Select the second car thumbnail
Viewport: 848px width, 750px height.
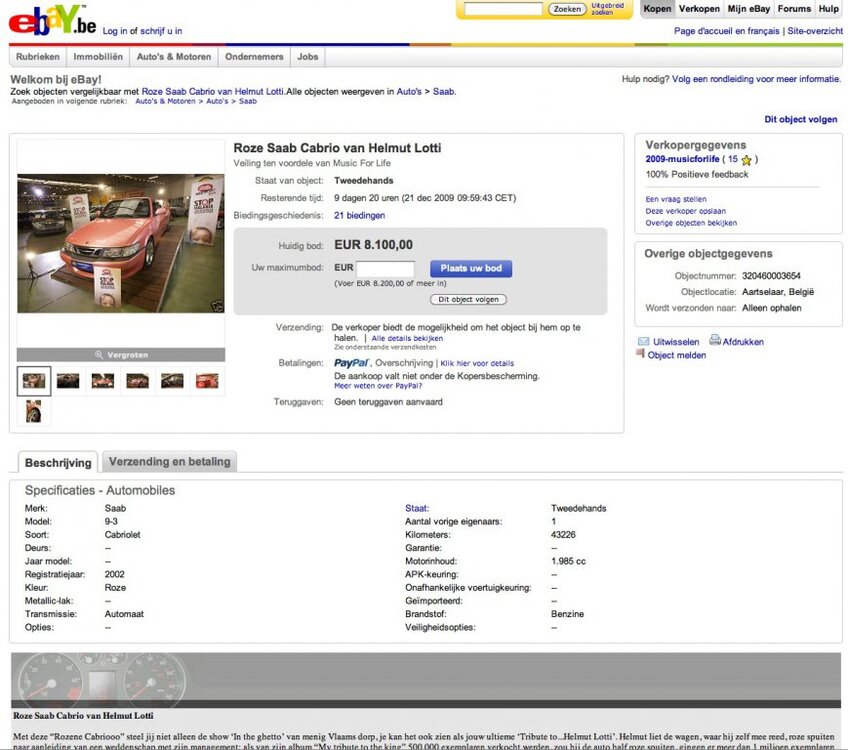click(68, 381)
